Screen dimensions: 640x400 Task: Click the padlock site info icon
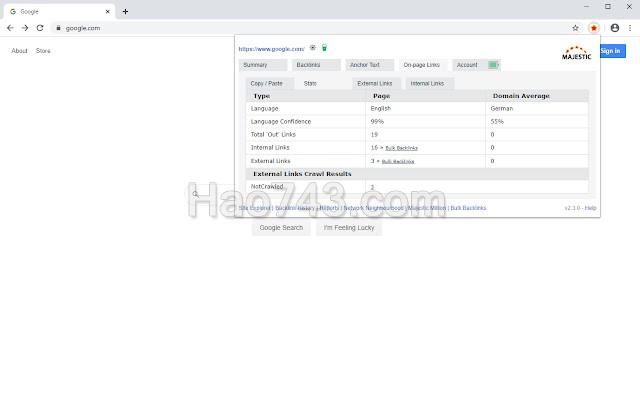click(x=58, y=28)
